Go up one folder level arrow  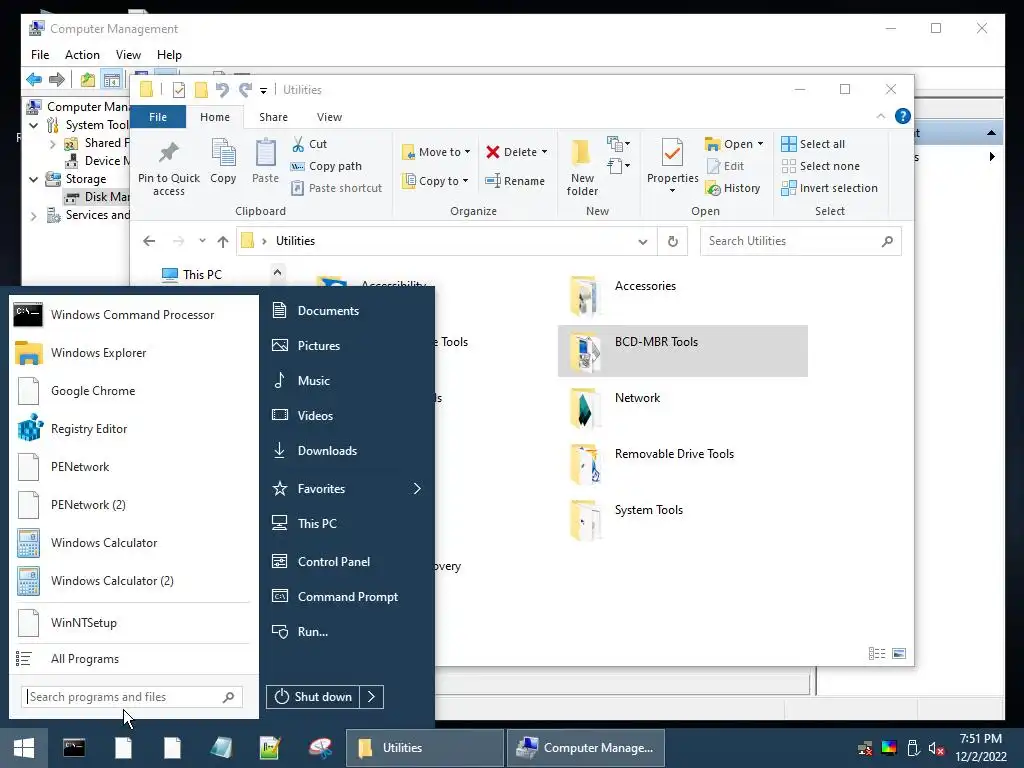(x=223, y=242)
